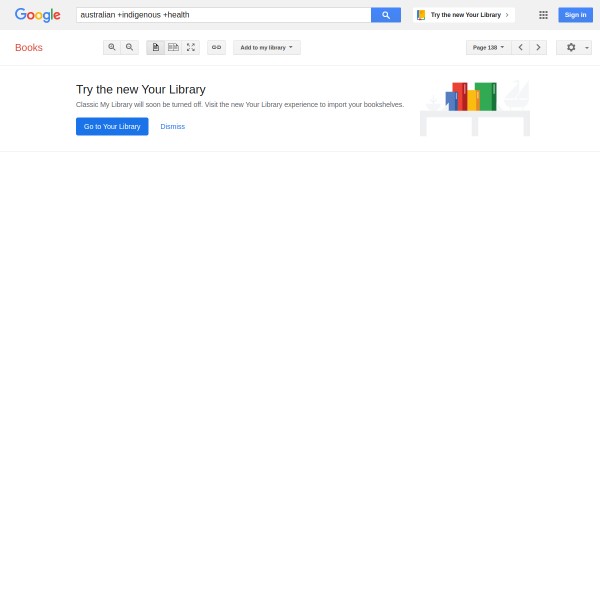Go to the next page arrow
Image resolution: width=600 pixels, height=600 pixels.
(538, 47)
